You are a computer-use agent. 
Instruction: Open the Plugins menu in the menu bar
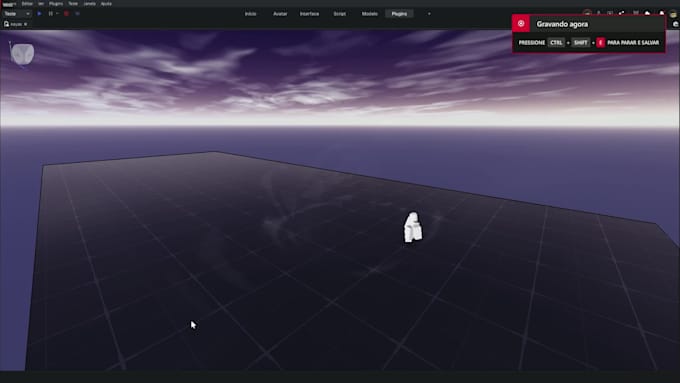pos(56,3)
